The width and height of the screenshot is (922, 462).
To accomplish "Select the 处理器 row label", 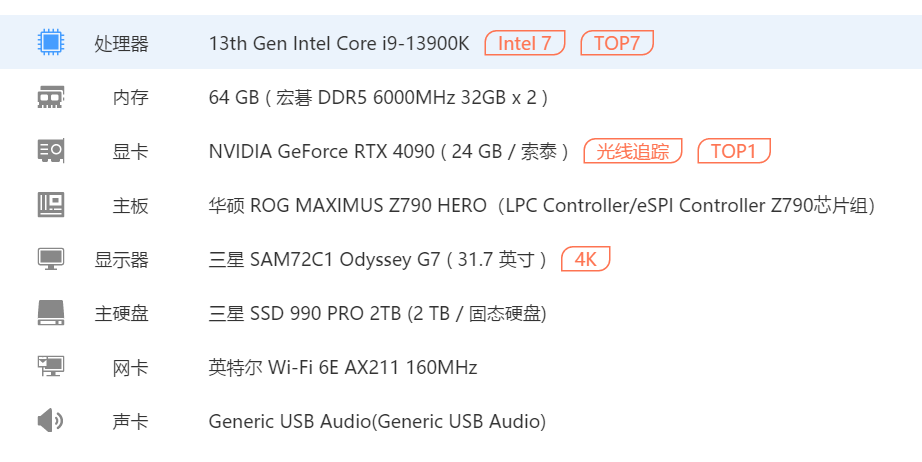I will [x=122, y=43].
